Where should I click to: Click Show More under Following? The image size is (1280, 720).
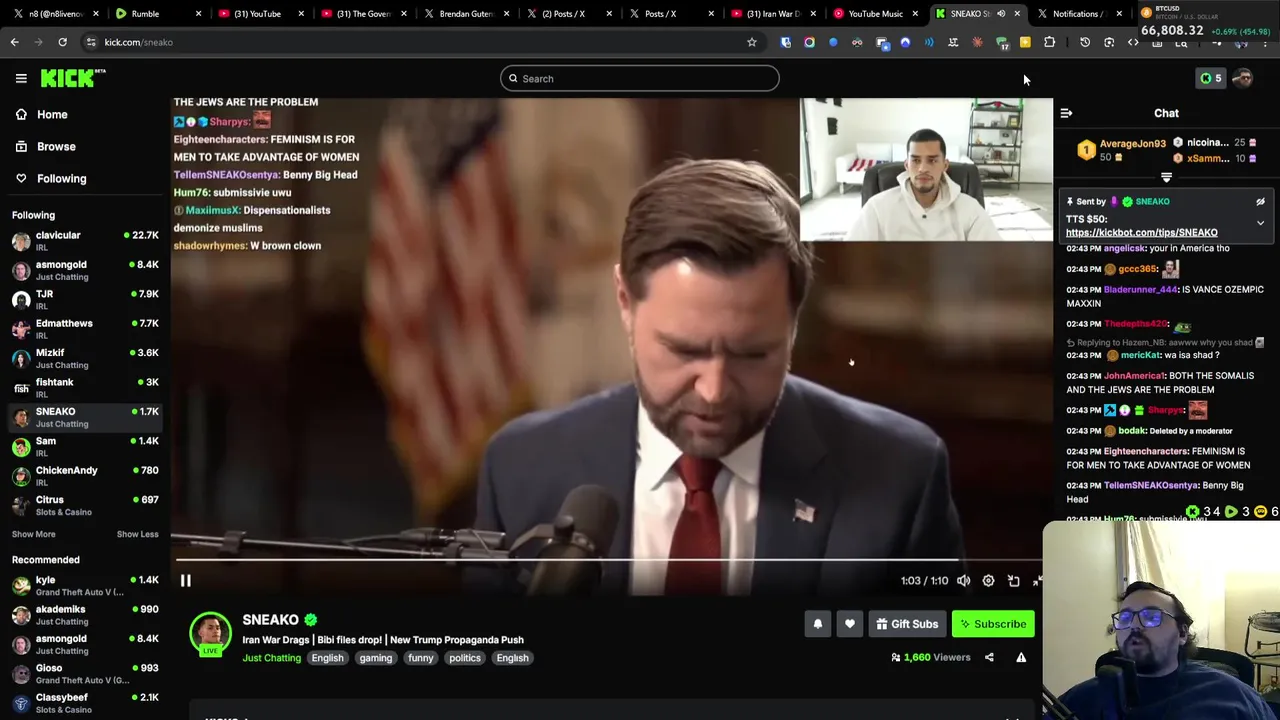(x=33, y=534)
